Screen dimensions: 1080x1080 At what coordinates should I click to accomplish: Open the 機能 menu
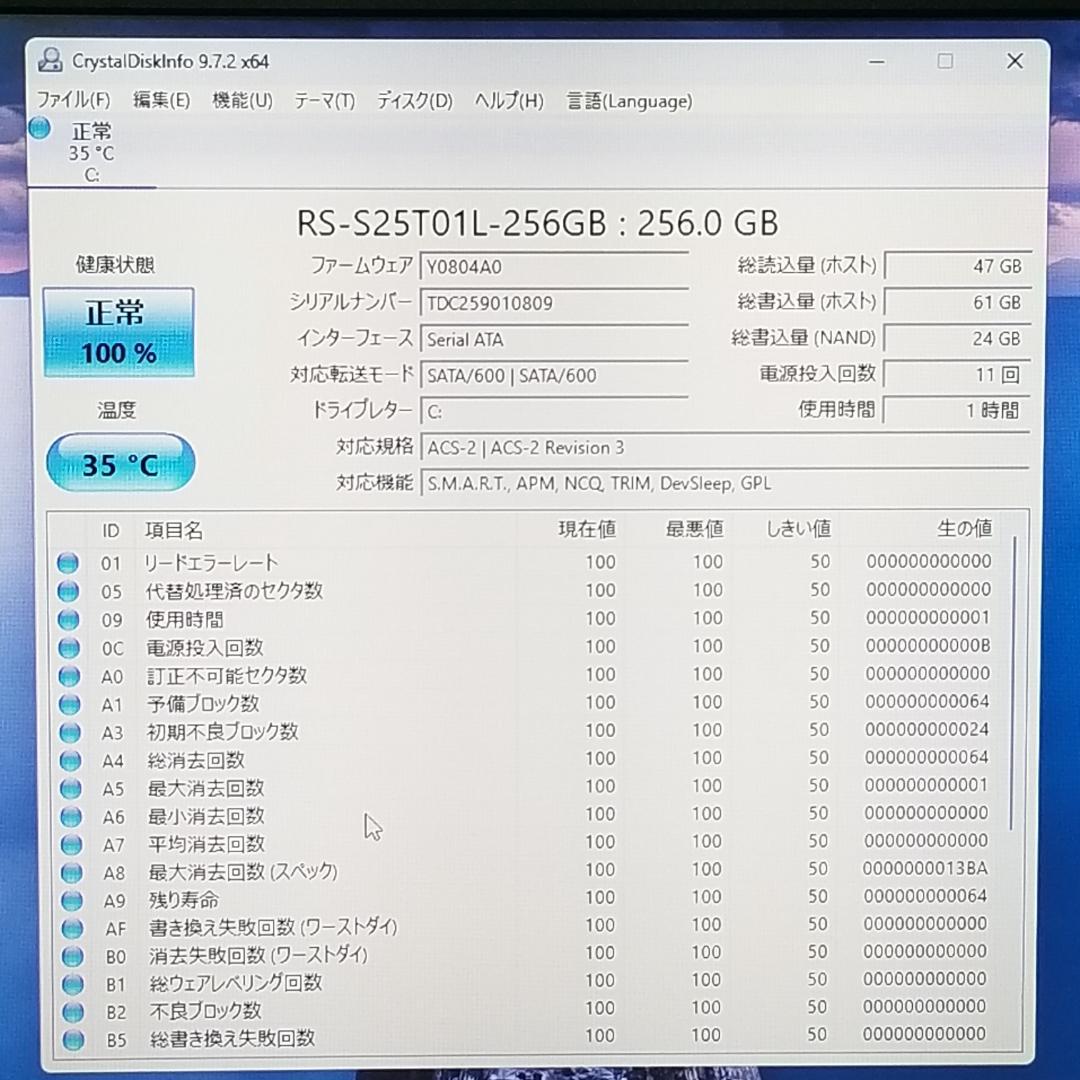tap(242, 101)
